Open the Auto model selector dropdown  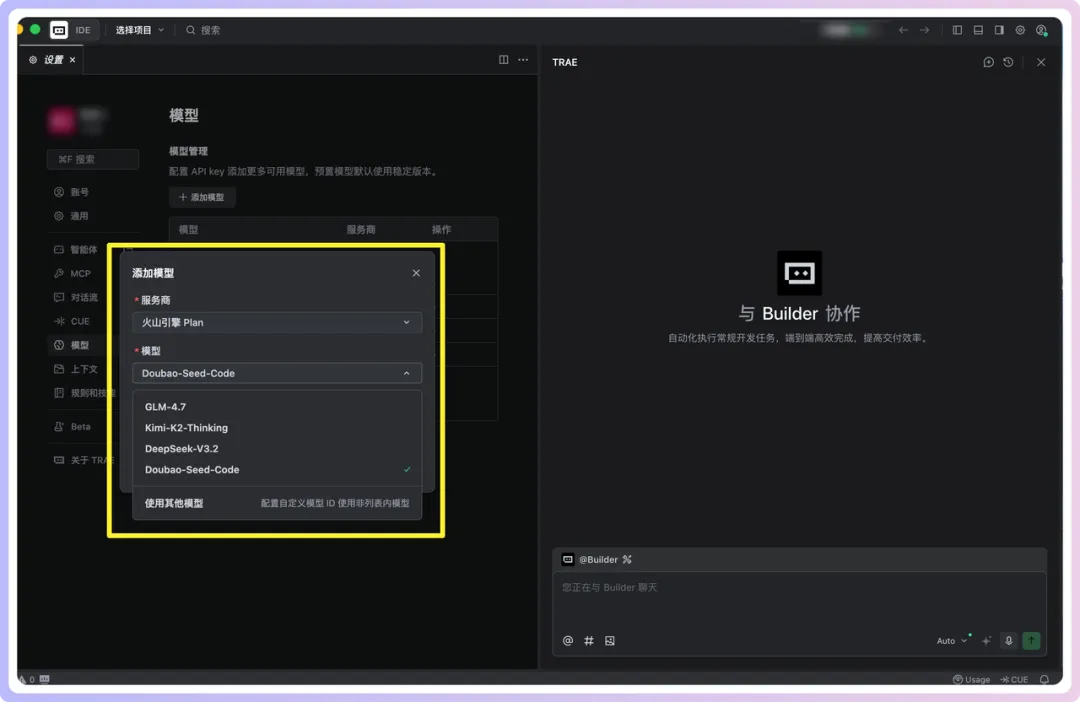pos(951,640)
